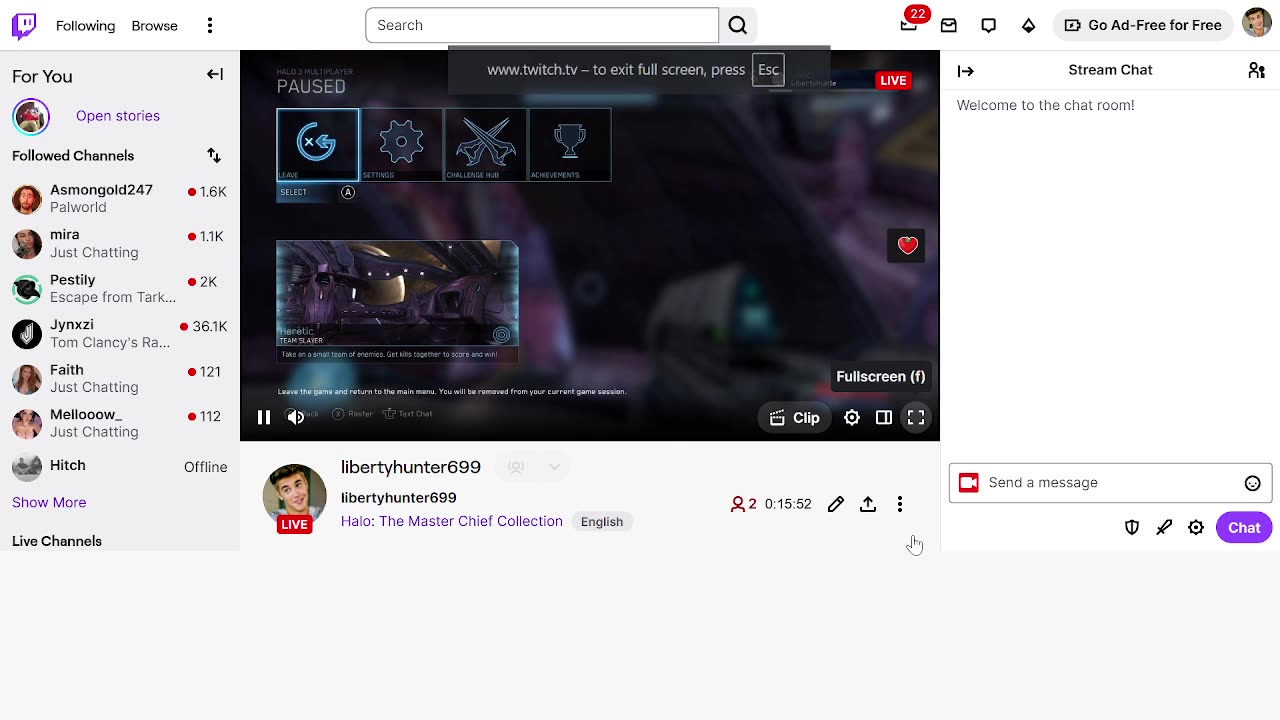The height and width of the screenshot is (720, 1280).
Task: Click the Clip button on player
Action: click(x=795, y=418)
